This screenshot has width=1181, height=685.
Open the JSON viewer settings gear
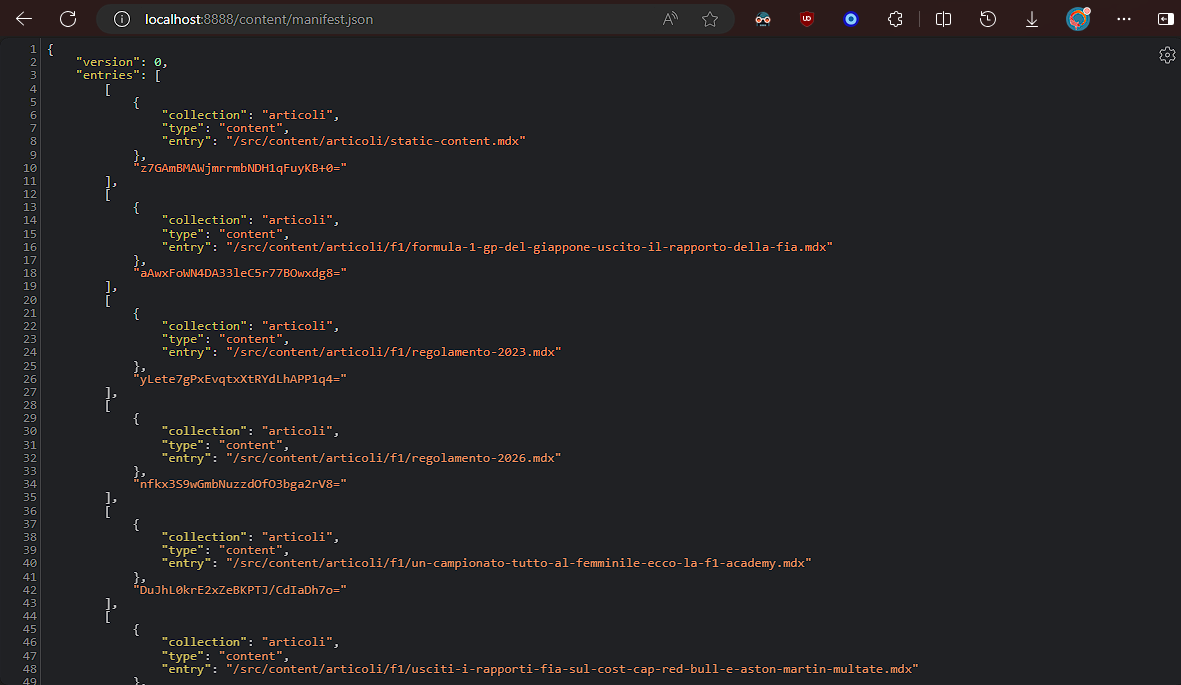[1167, 55]
